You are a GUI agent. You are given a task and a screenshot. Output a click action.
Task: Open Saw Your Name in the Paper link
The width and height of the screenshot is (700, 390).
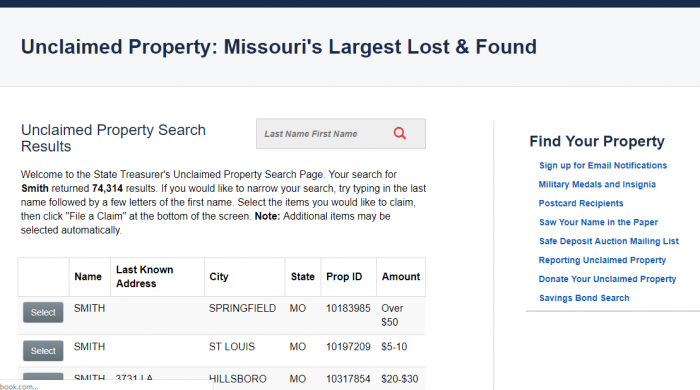pos(598,222)
